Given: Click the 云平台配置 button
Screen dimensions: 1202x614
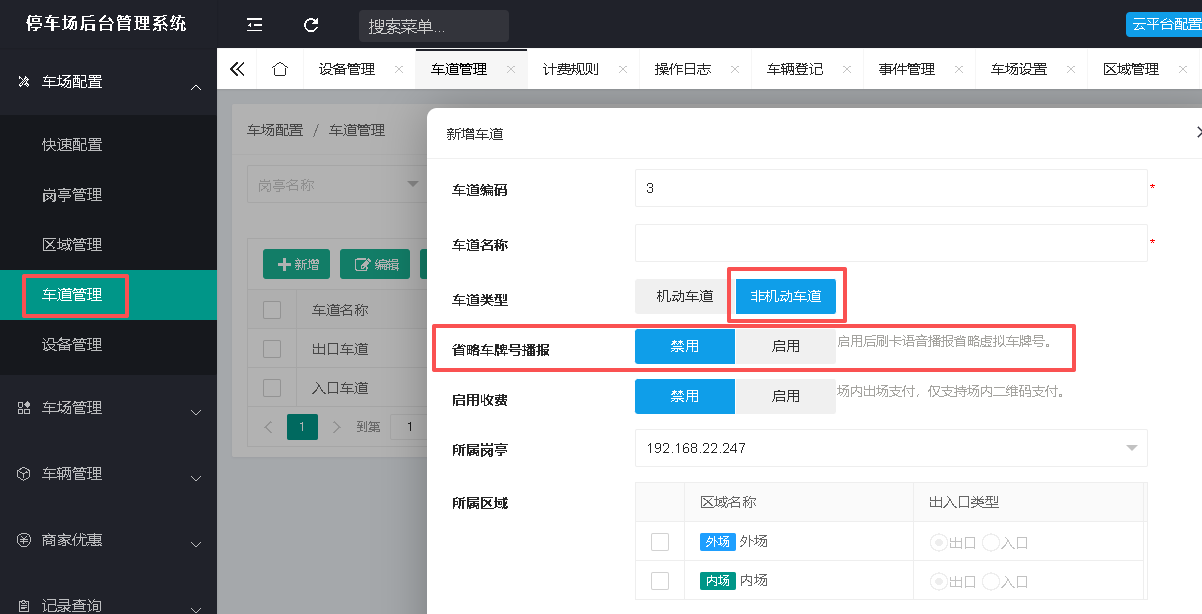Looking at the screenshot, I should point(1164,25).
